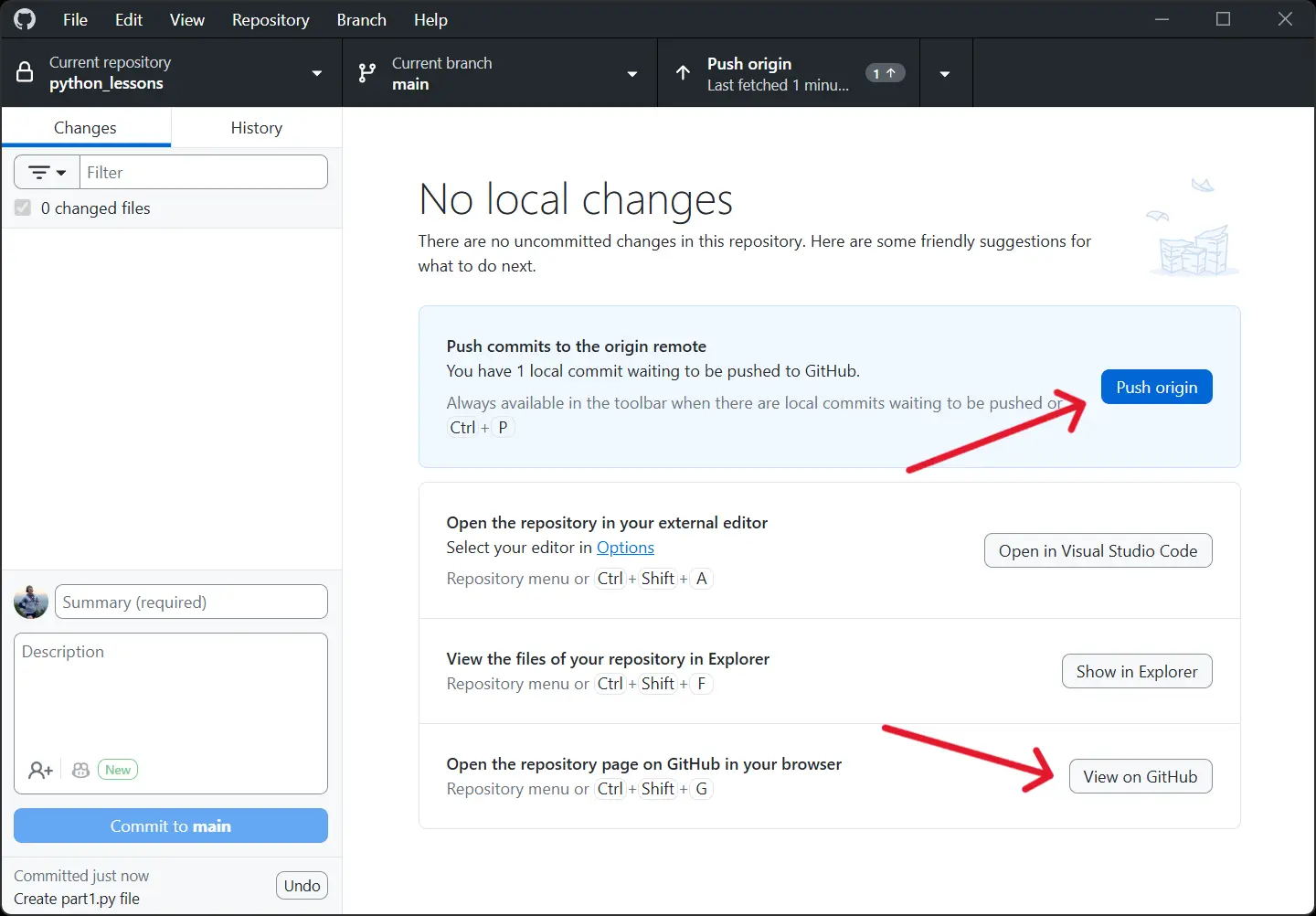Click the git branch icon
Screen dimensions: 1316x916
(367, 73)
